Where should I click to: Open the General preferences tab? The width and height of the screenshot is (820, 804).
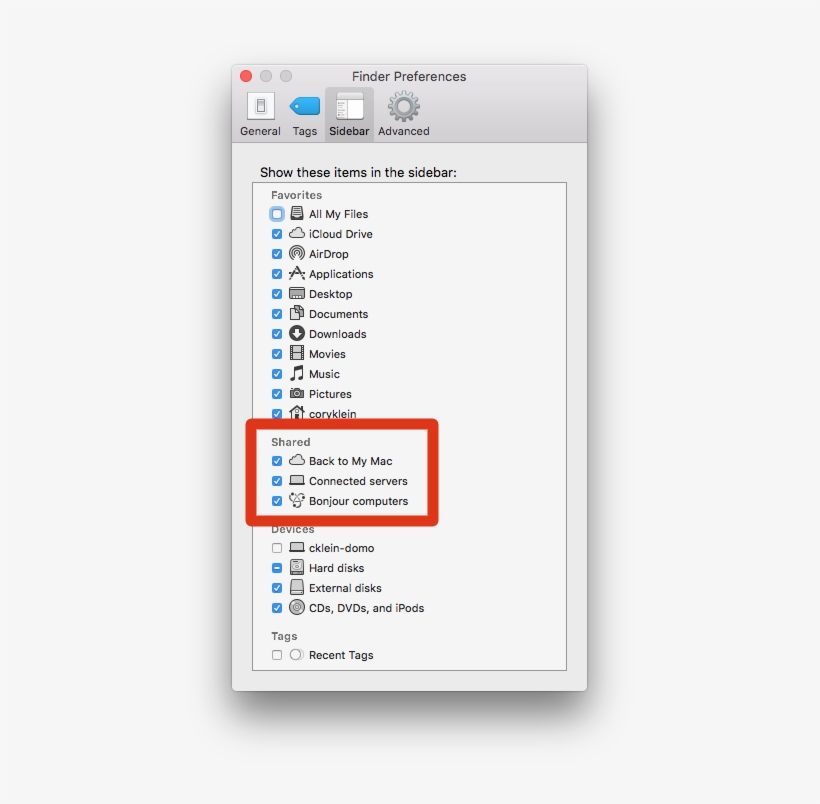coord(260,114)
